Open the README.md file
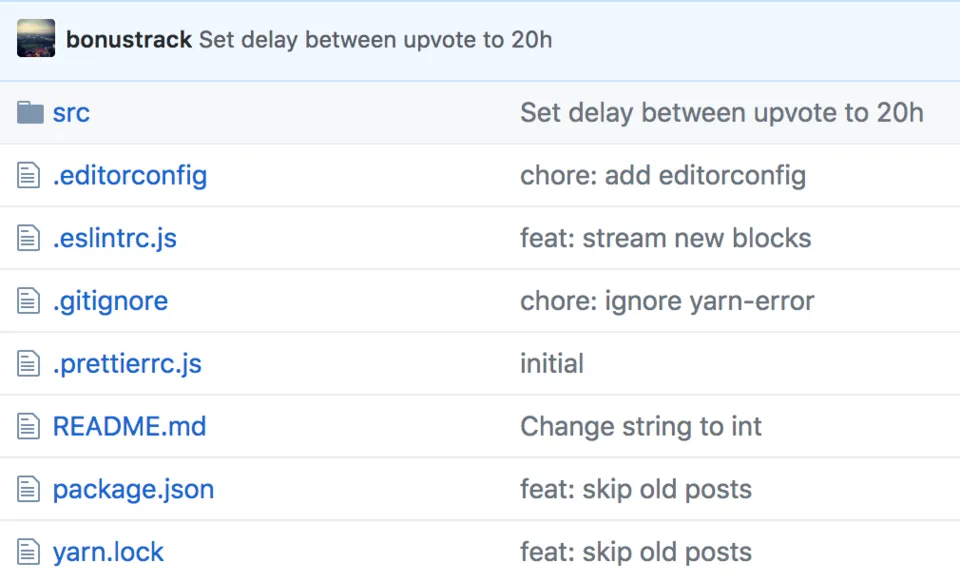This screenshot has width=960, height=582. click(x=129, y=427)
